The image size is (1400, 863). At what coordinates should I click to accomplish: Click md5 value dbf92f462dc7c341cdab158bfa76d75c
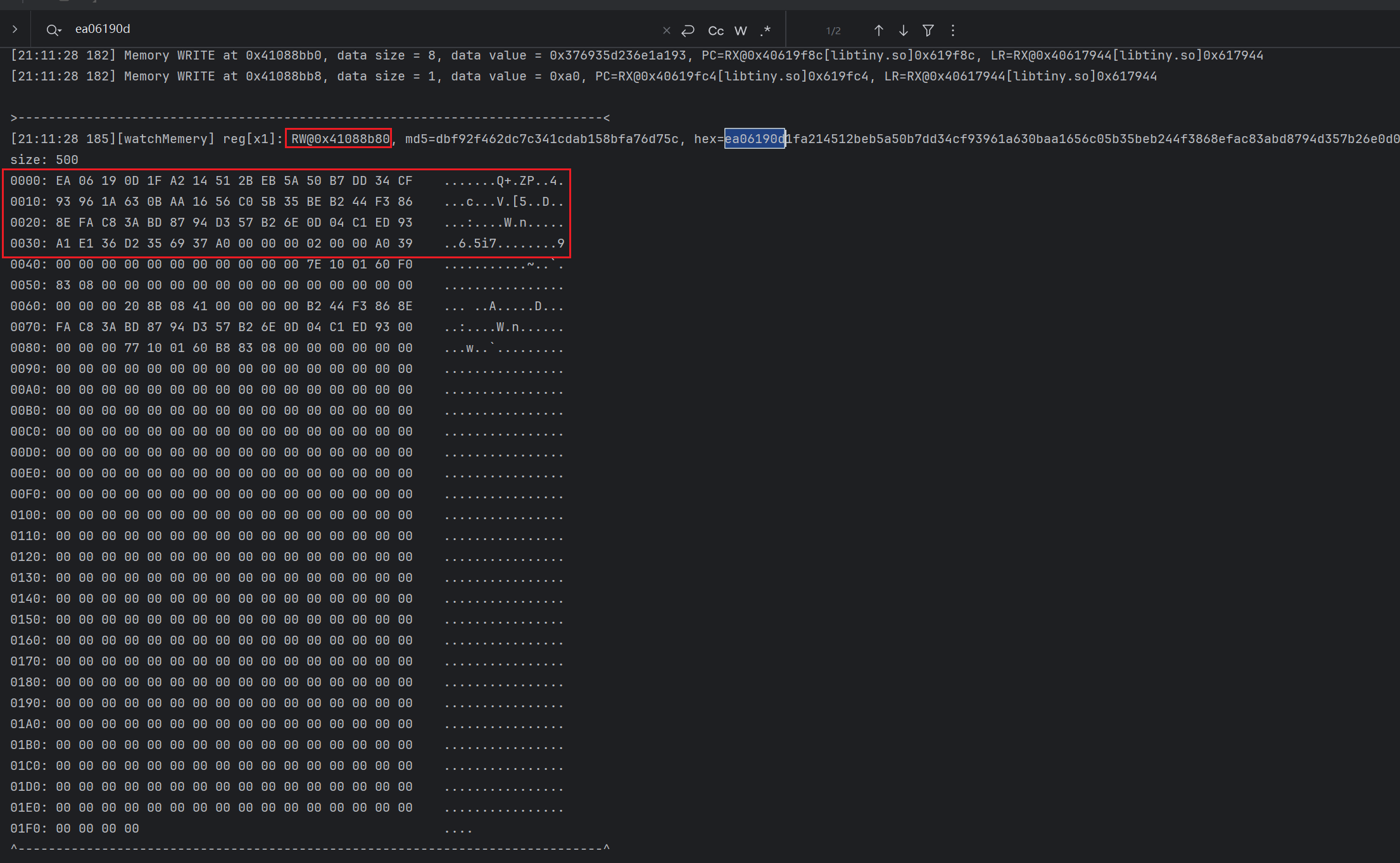[541, 139]
